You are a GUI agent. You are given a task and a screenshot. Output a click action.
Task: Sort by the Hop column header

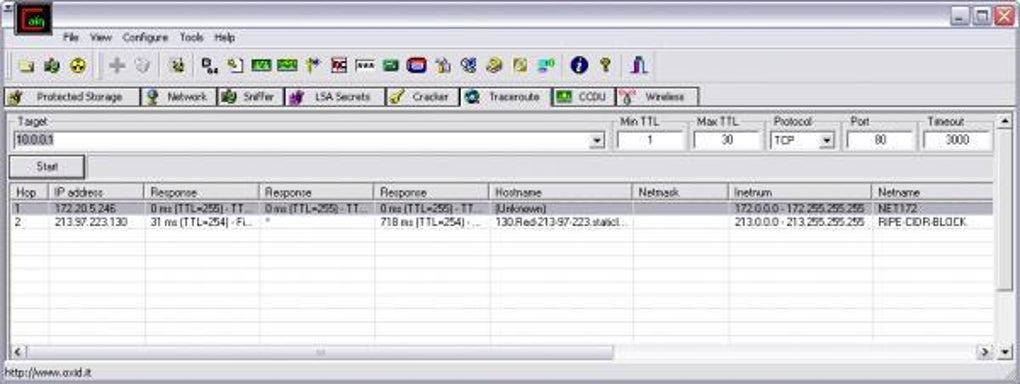[29, 193]
